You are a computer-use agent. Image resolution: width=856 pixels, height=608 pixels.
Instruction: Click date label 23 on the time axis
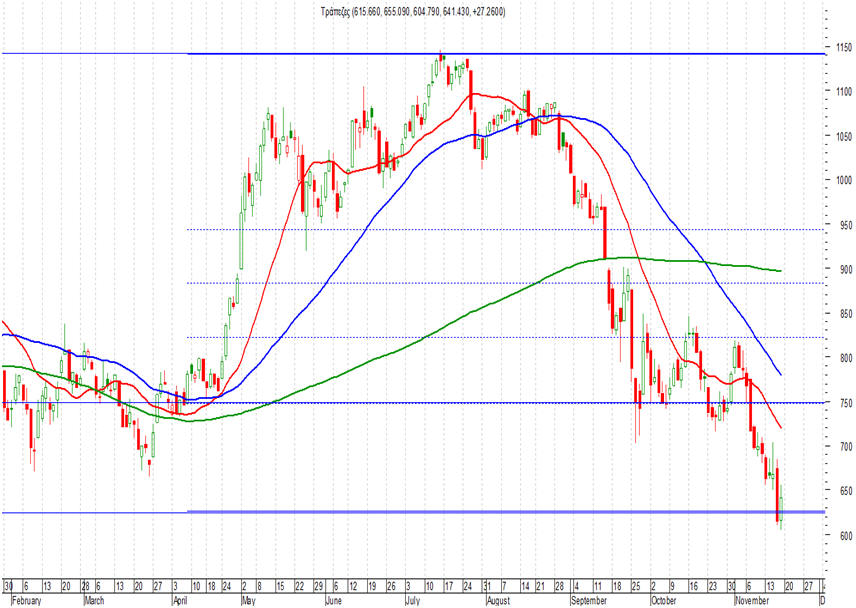pos(712,587)
